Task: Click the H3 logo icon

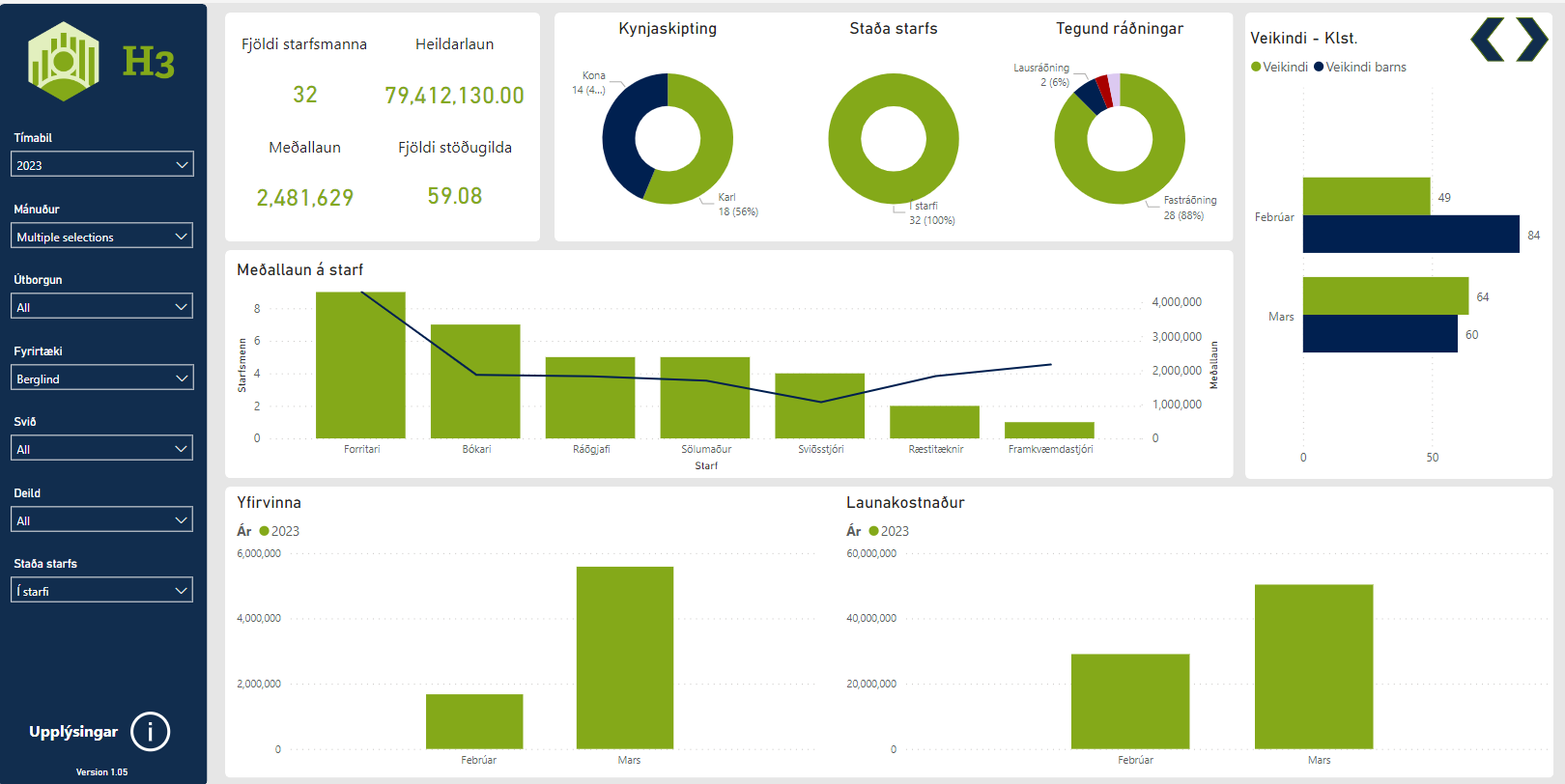Action: pos(65,62)
